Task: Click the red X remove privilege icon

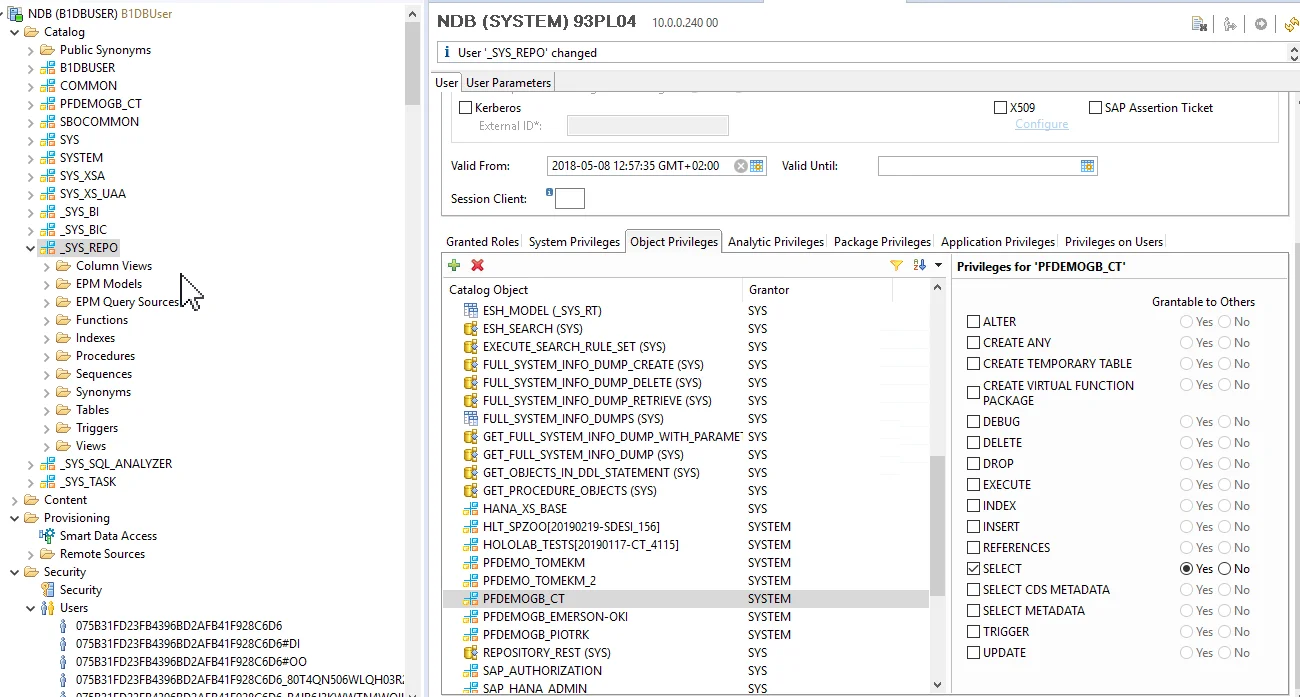Action: (x=477, y=265)
